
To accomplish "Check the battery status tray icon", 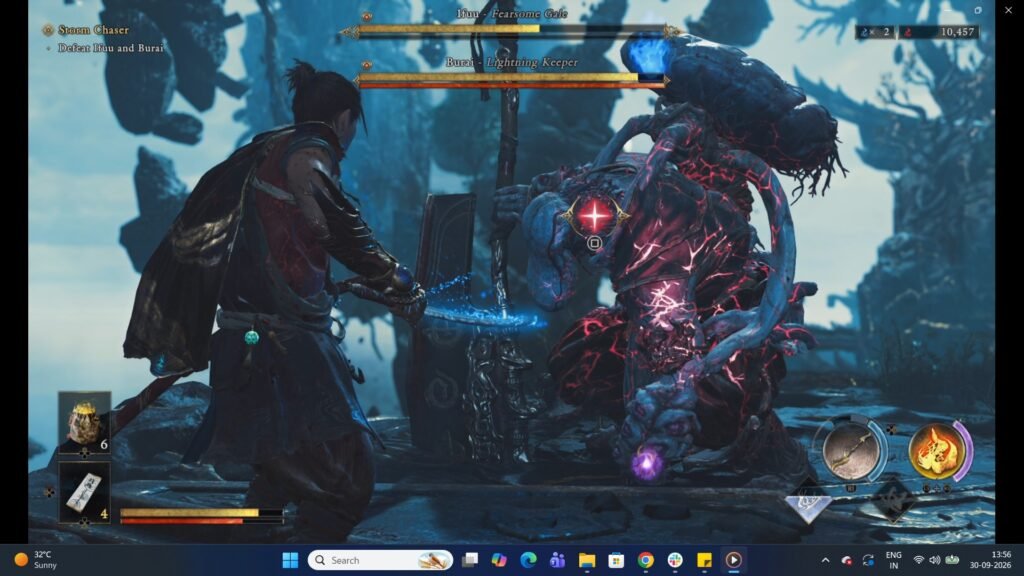I will [x=952, y=560].
